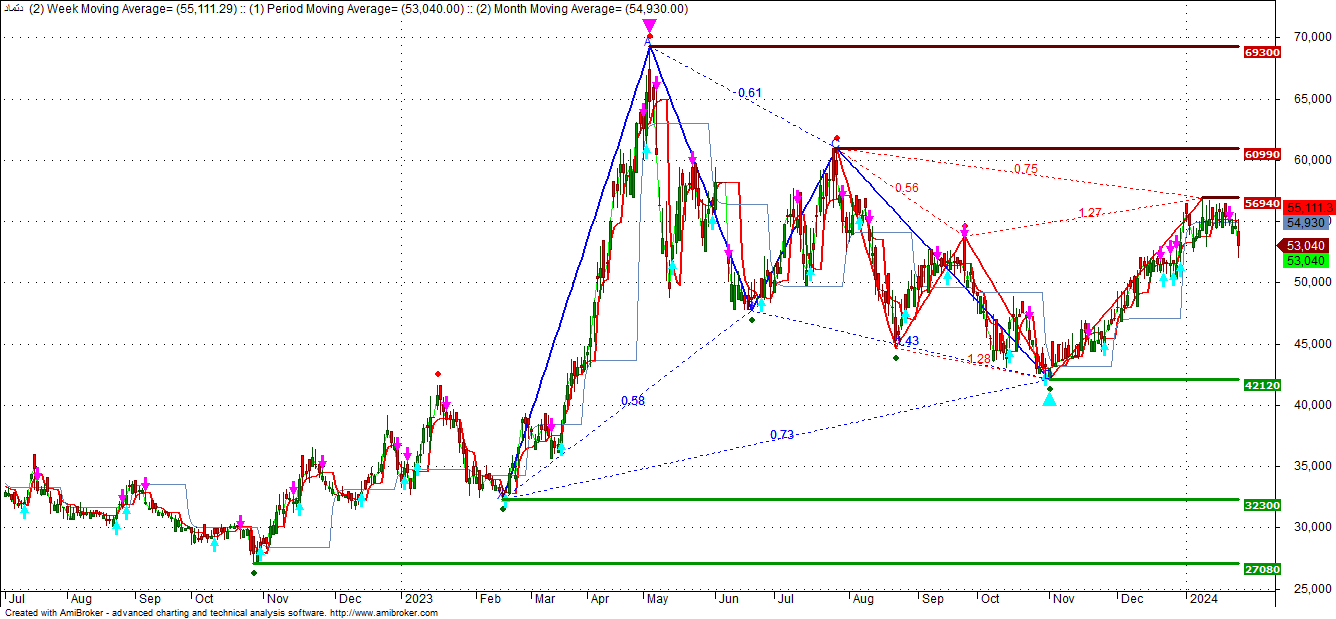Select the 0.75 red ratio label

(x=1025, y=169)
